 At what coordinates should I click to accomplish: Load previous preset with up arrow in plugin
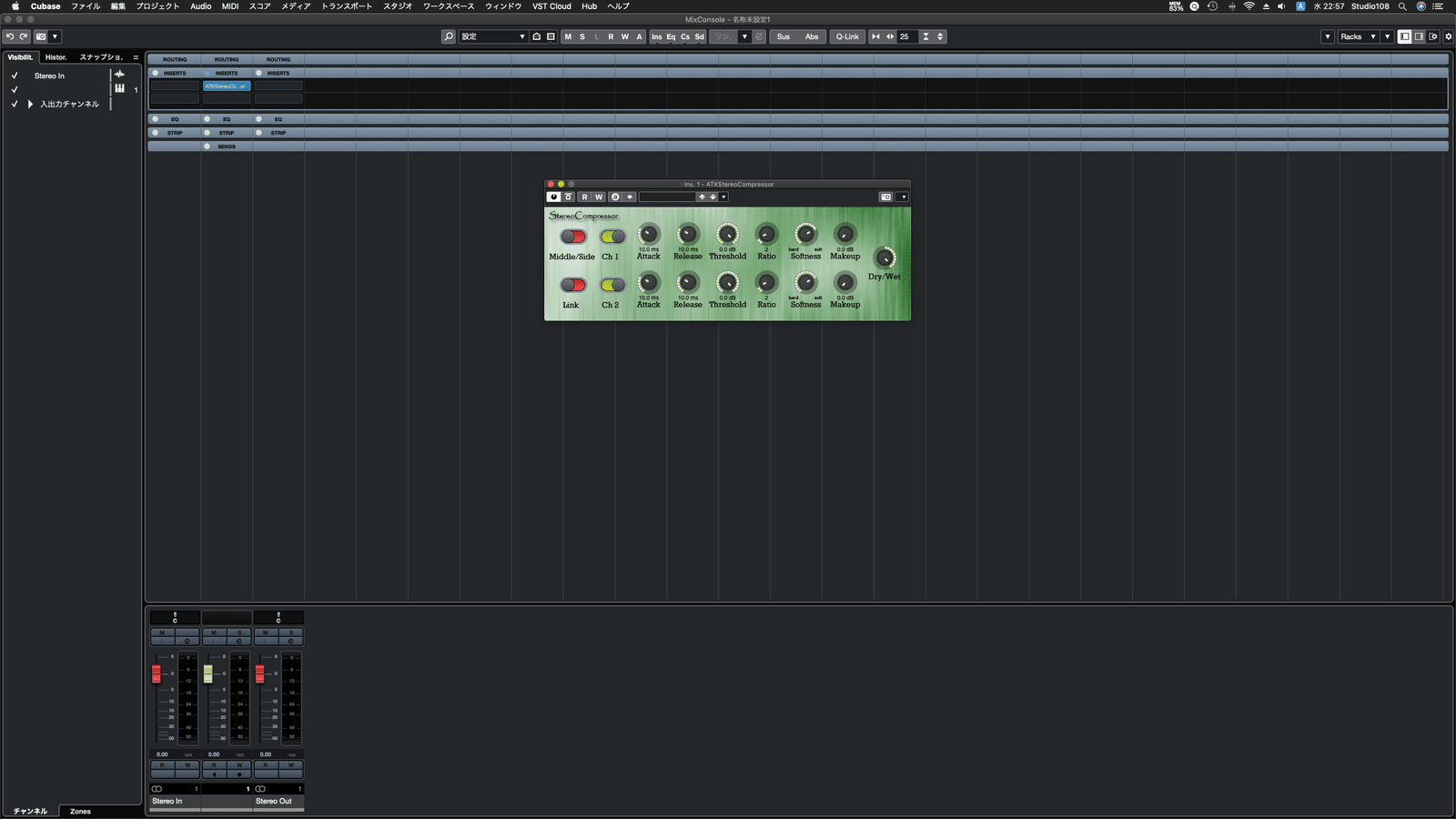pyautogui.click(x=702, y=197)
